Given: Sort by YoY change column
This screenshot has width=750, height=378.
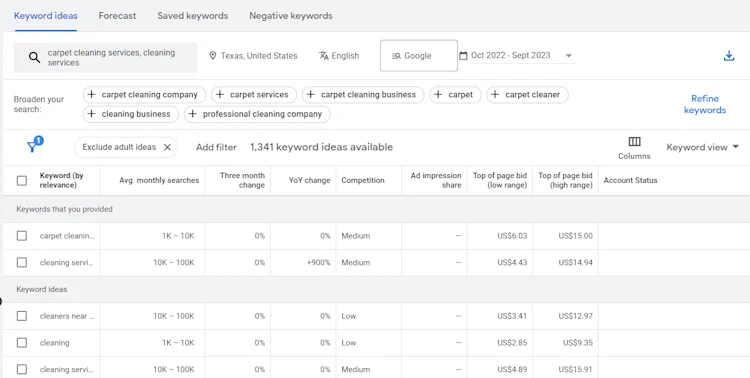Looking at the screenshot, I should coord(309,180).
